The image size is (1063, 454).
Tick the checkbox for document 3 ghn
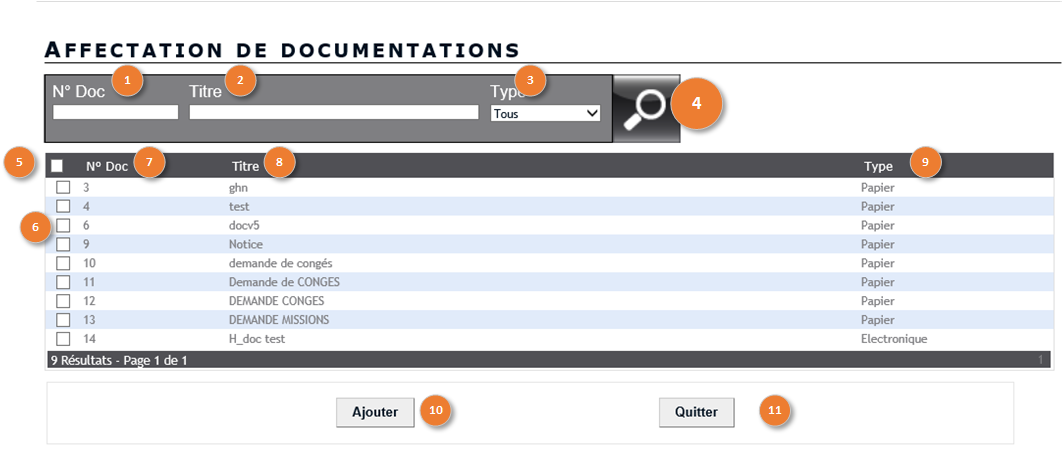(63, 187)
